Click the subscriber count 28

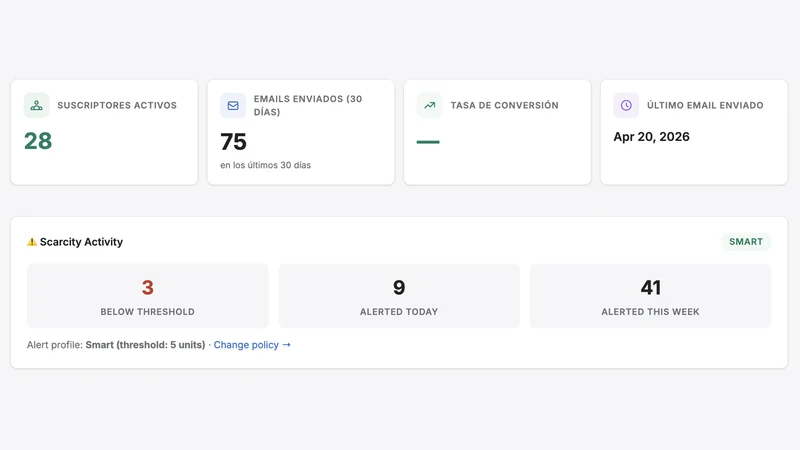click(x=38, y=141)
